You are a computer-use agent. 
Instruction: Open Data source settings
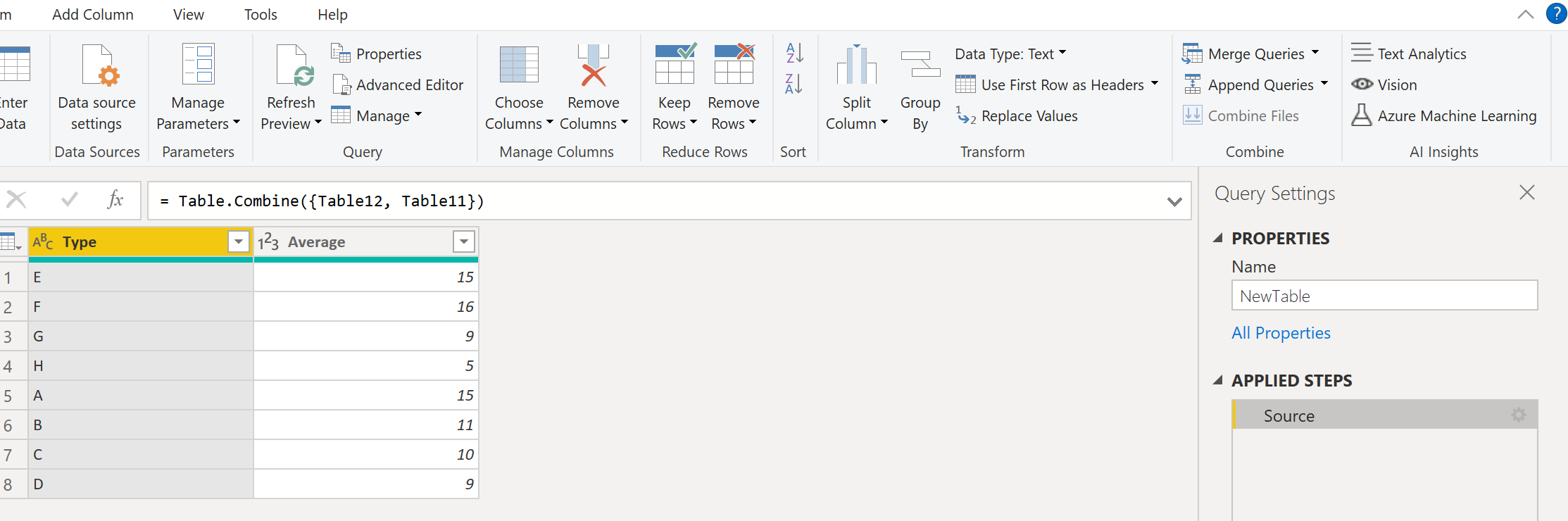coord(97,87)
